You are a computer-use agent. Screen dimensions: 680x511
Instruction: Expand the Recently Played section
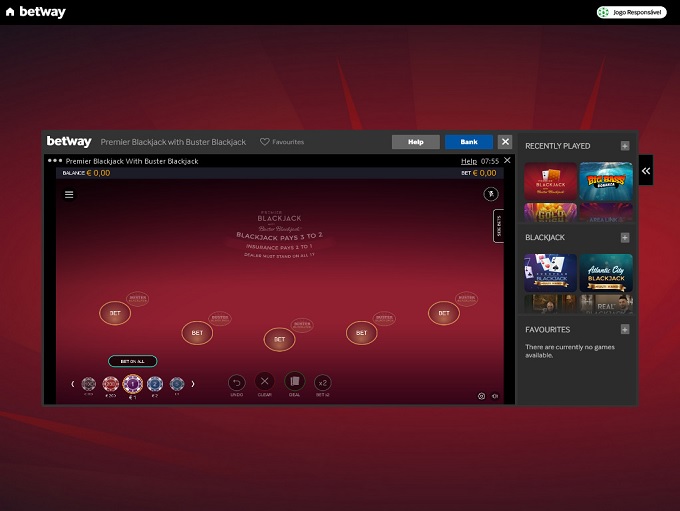tap(625, 146)
